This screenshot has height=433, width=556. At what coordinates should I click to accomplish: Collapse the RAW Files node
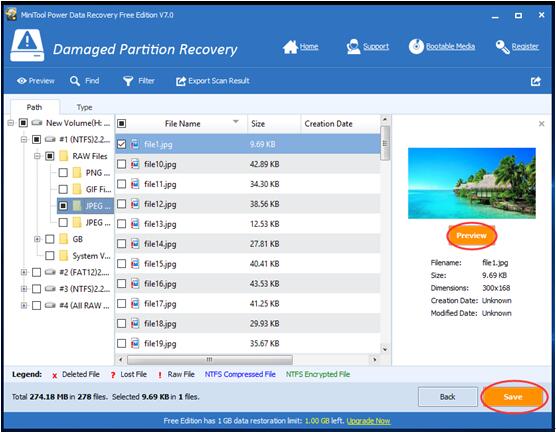[x=37, y=156]
